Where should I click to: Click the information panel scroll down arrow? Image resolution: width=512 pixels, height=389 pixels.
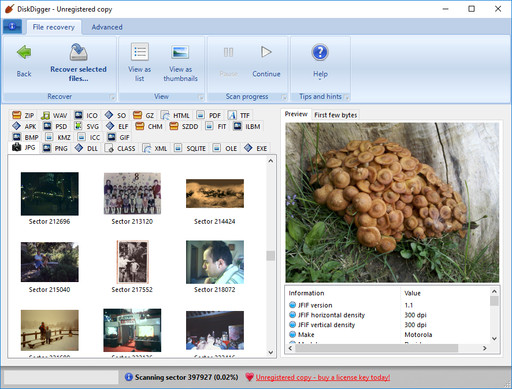pyautogui.click(x=494, y=339)
